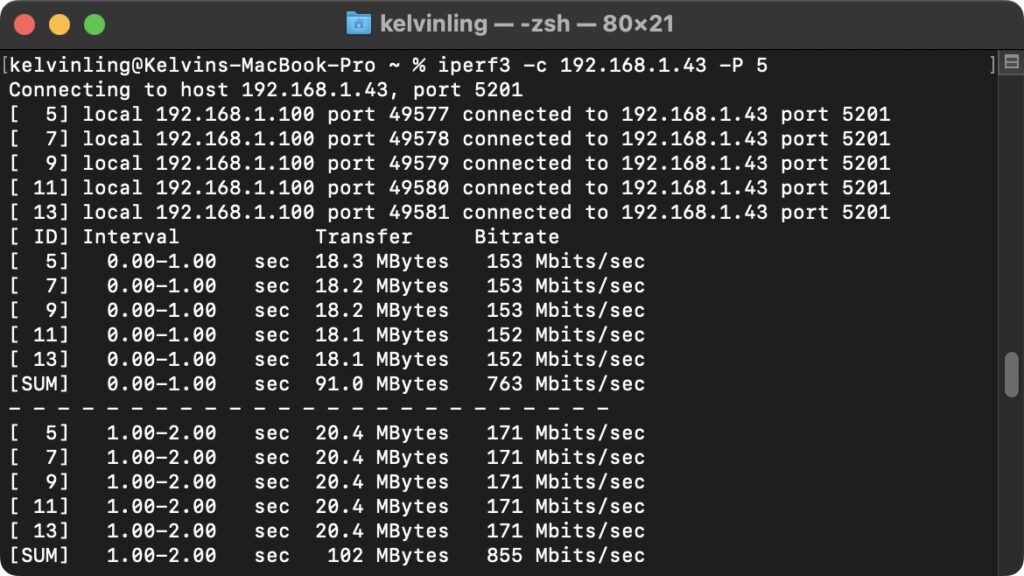The image size is (1024, 576).
Task: Click the Transfer column header
Action: pyautogui.click(x=364, y=236)
